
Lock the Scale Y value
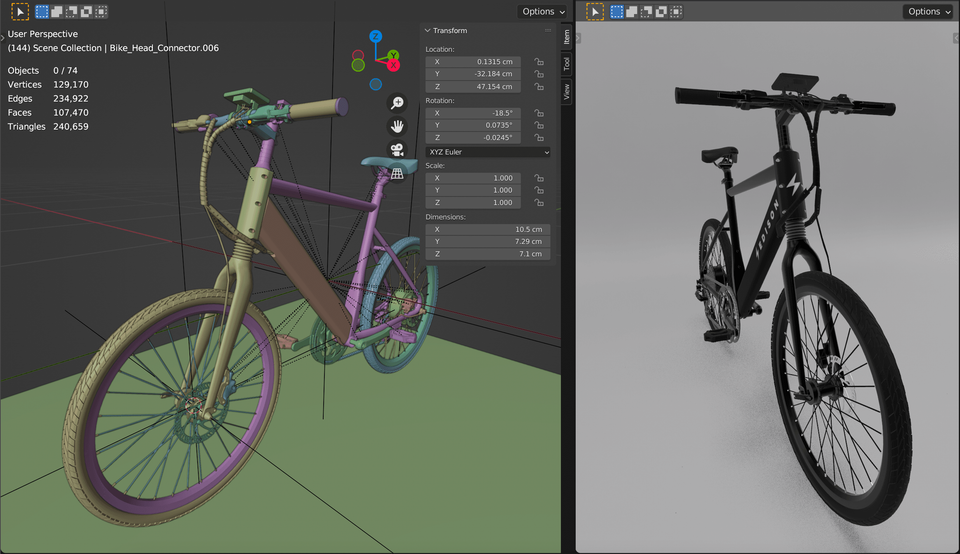(x=539, y=190)
